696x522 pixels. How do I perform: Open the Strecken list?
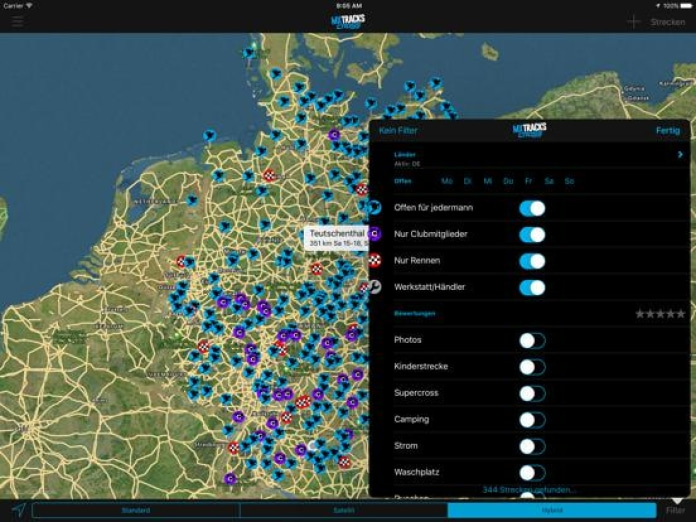coord(668,22)
